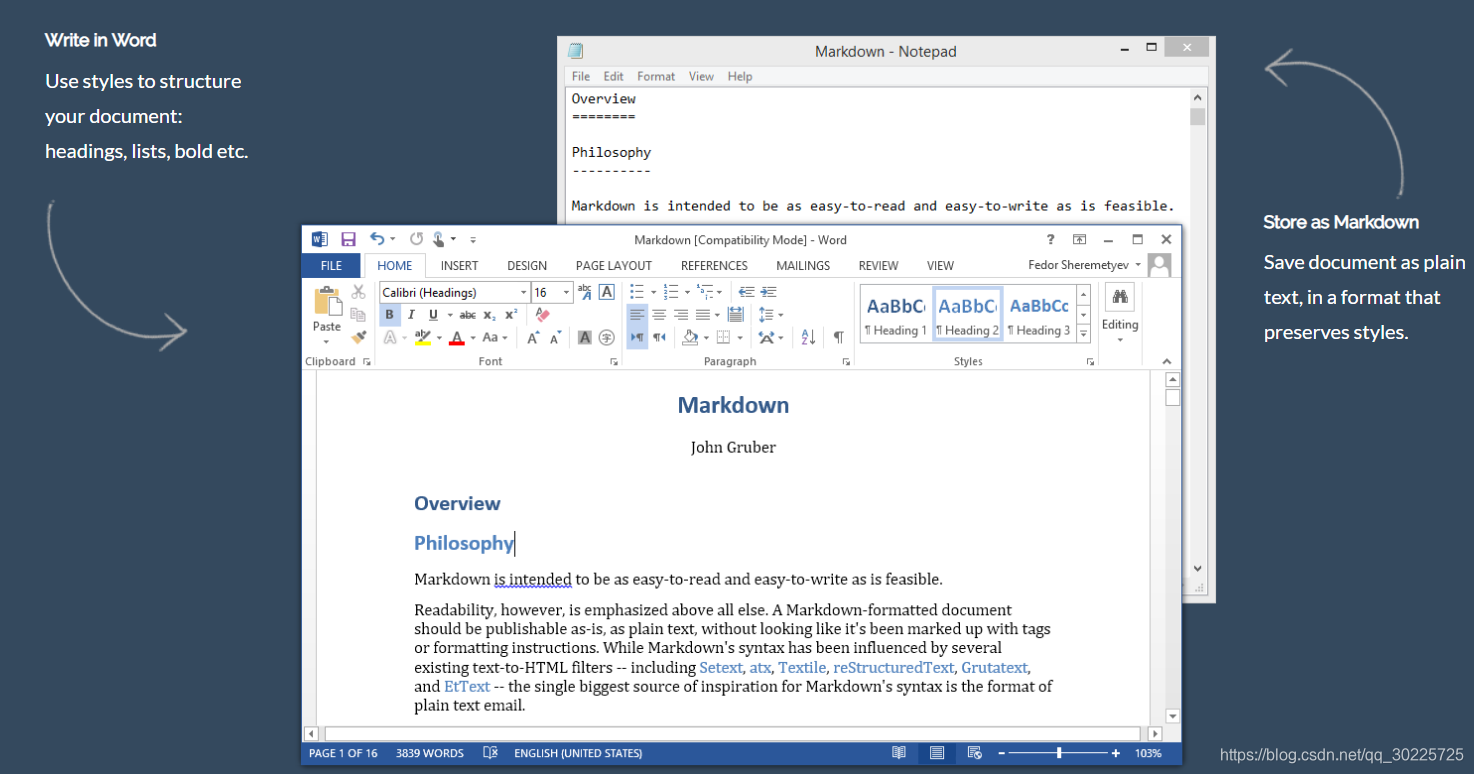The height and width of the screenshot is (774, 1474).
Task: Open the font color dropdown arrow
Action: 472,338
